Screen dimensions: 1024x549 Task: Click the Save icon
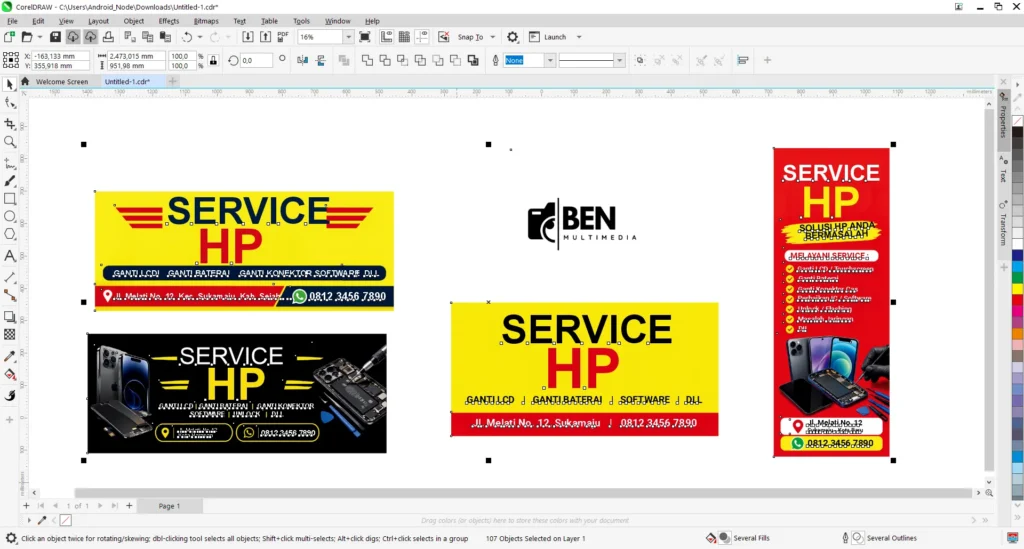coord(55,37)
